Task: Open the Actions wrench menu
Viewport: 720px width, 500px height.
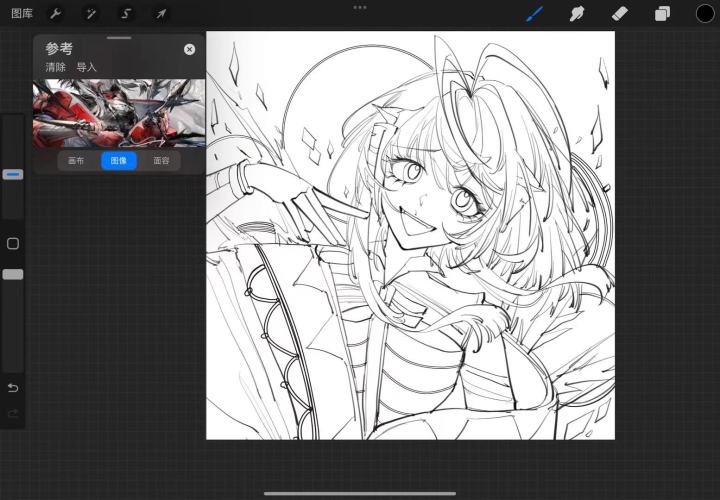Action: (56, 14)
